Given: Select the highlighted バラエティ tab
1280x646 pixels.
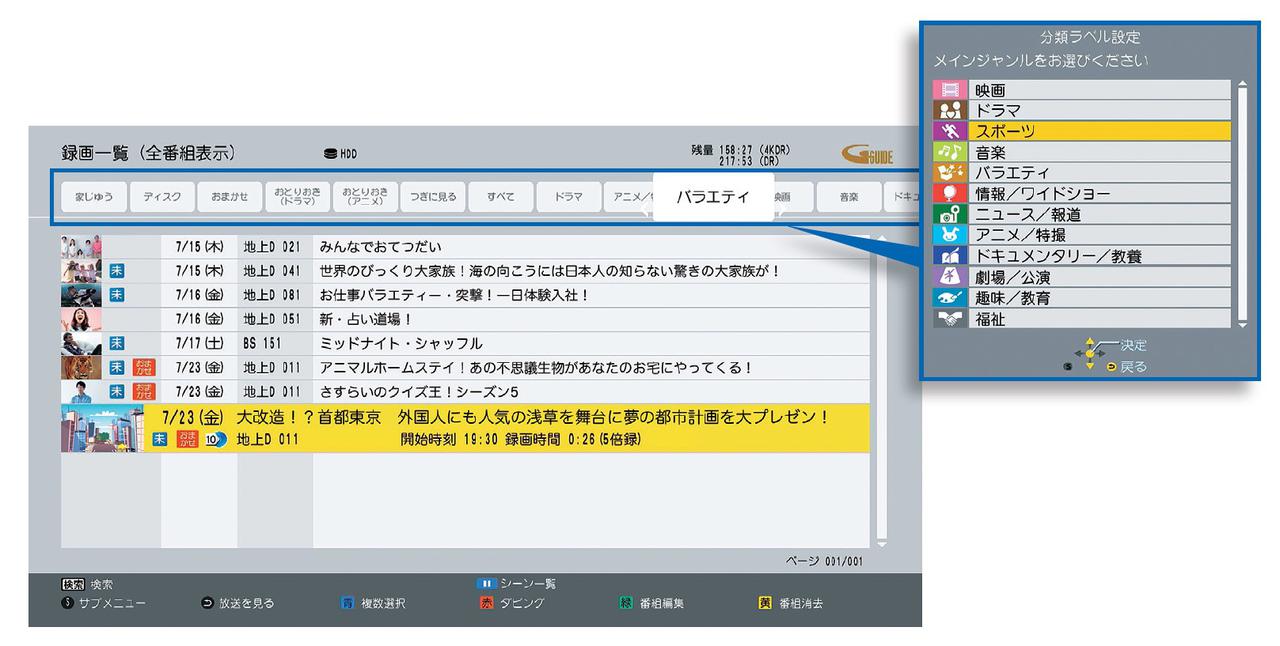Looking at the screenshot, I should (713, 198).
